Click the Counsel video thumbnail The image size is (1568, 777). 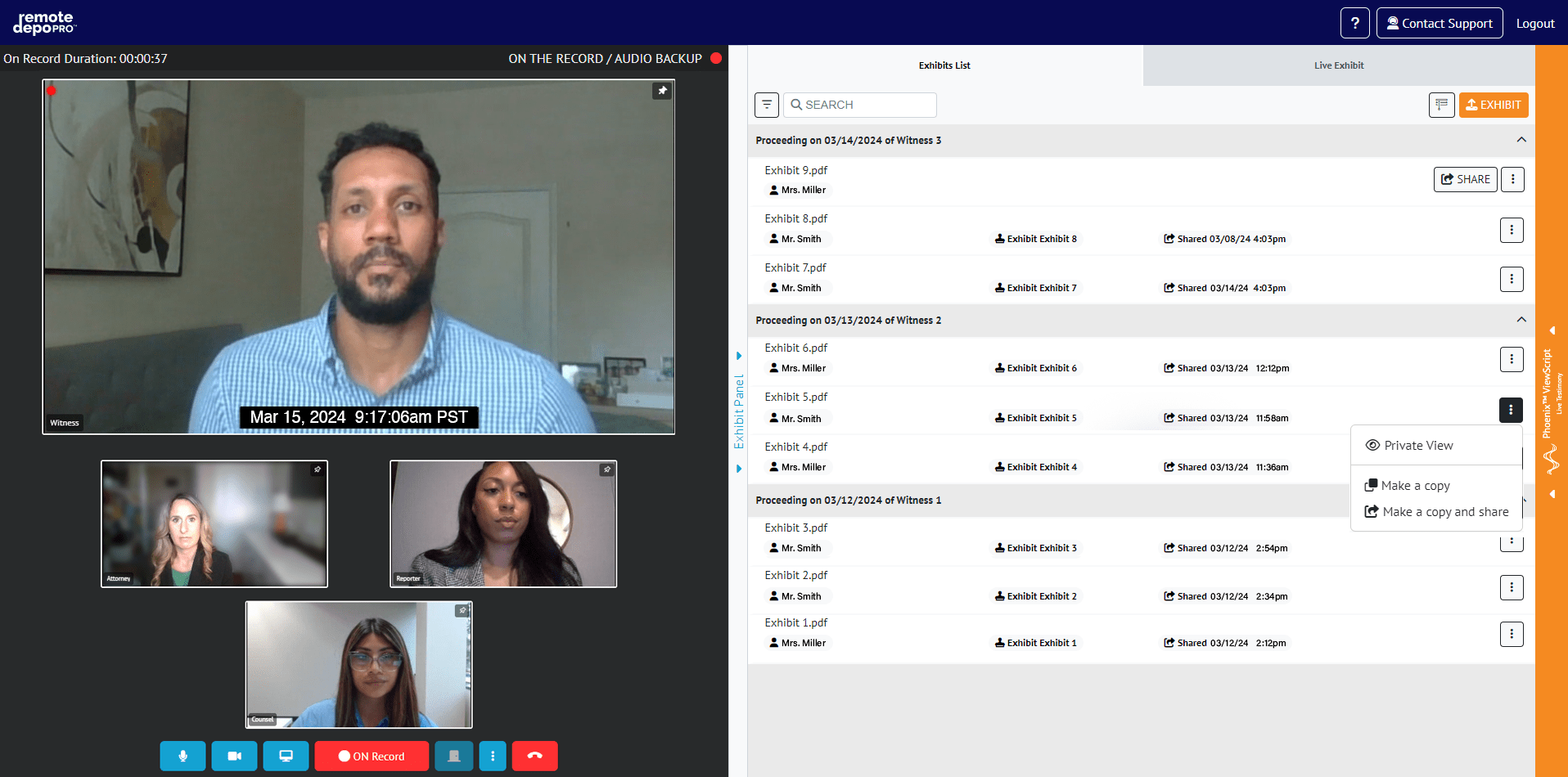pyautogui.click(x=359, y=665)
